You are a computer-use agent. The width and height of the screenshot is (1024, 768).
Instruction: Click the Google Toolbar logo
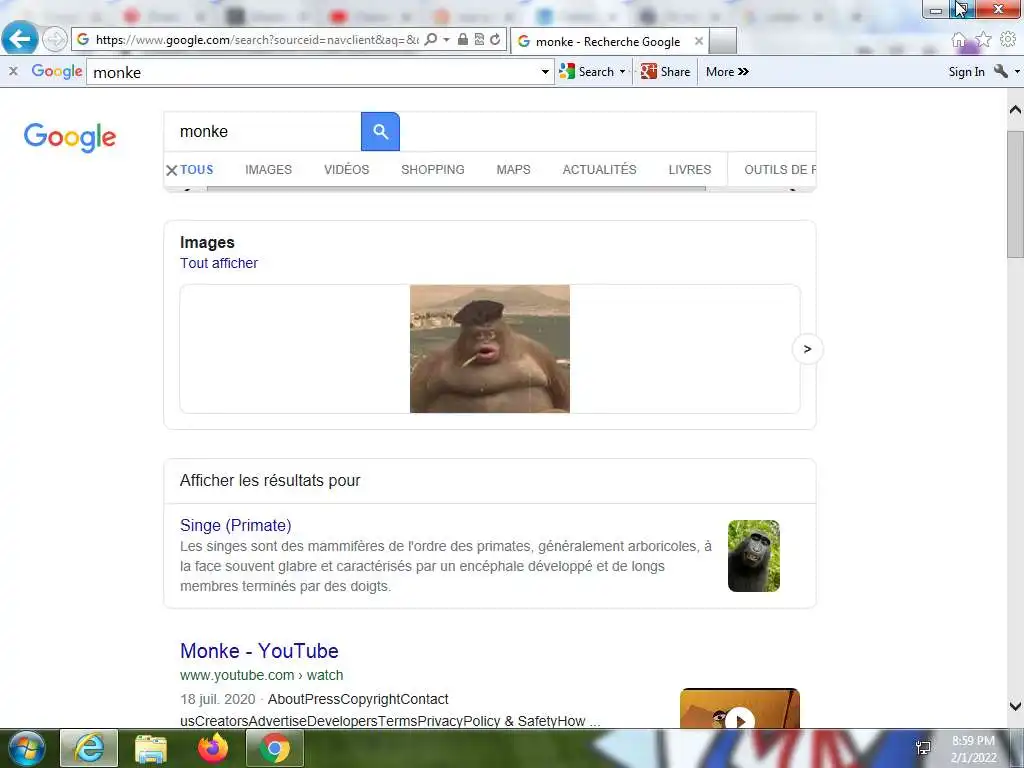tap(57, 71)
